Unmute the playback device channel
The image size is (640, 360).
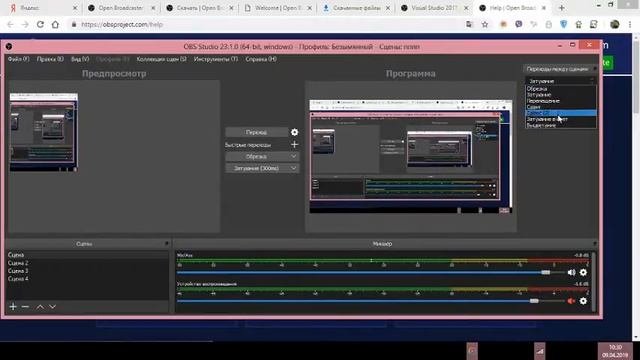click(571, 301)
